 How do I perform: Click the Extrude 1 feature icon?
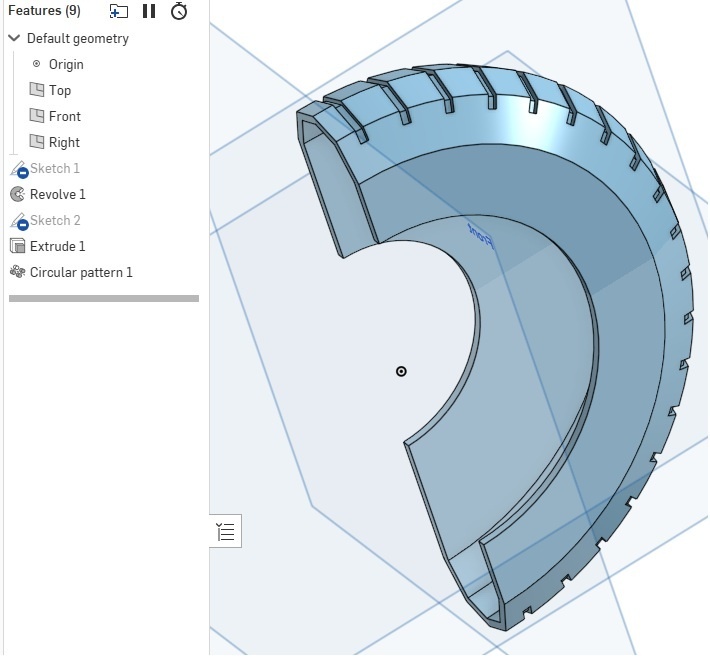pos(18,246)
